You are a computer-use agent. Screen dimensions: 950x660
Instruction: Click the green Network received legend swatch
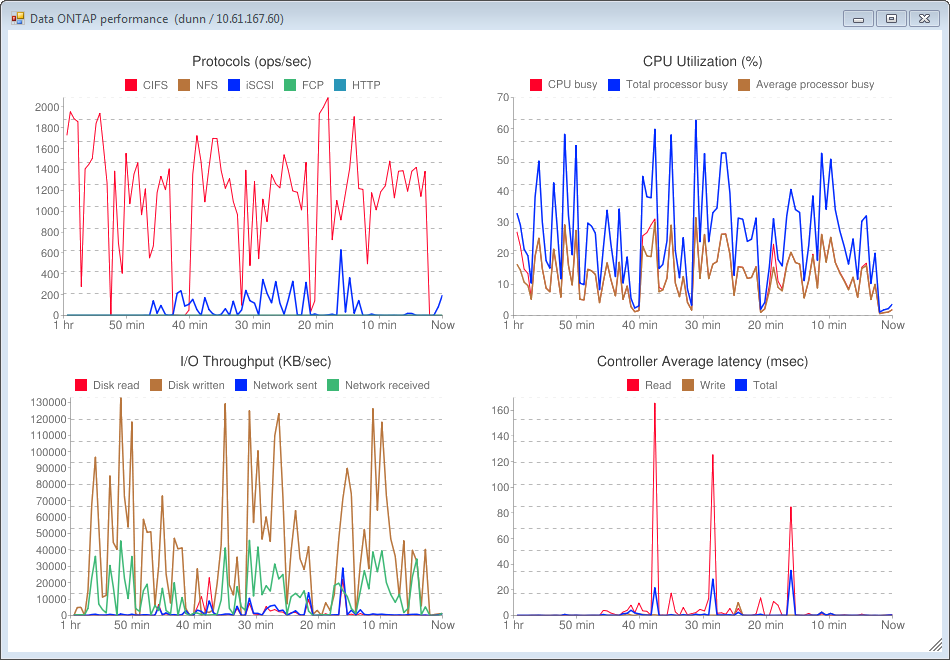[333, 385]
